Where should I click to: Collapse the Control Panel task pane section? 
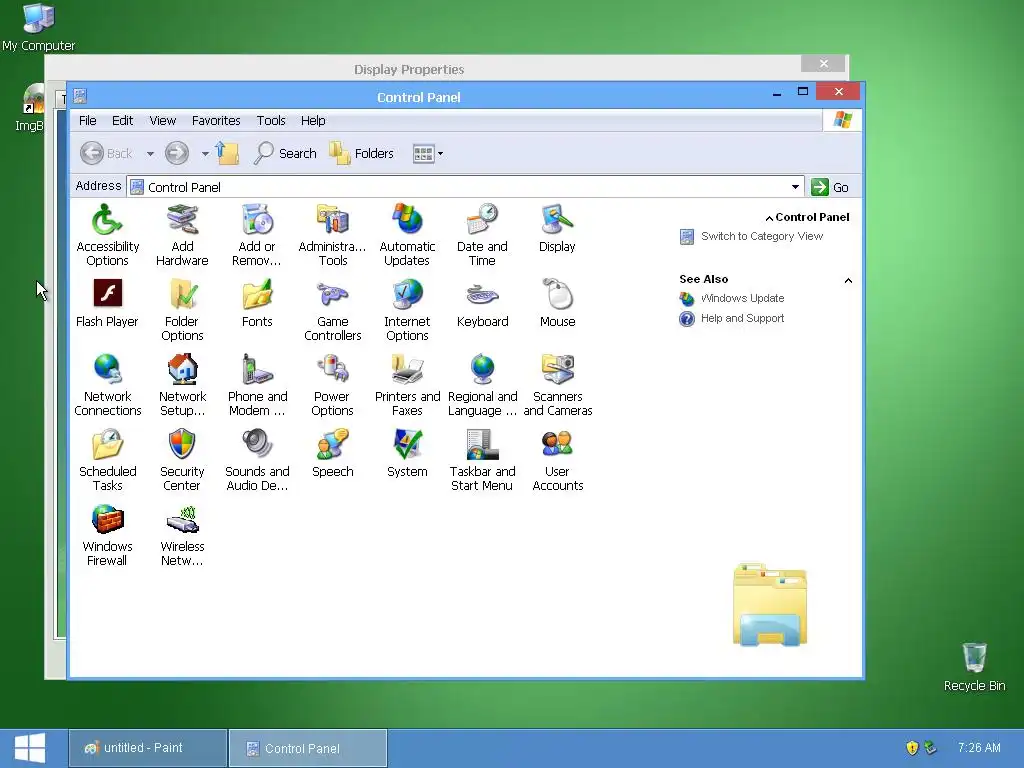pos(769,218)
